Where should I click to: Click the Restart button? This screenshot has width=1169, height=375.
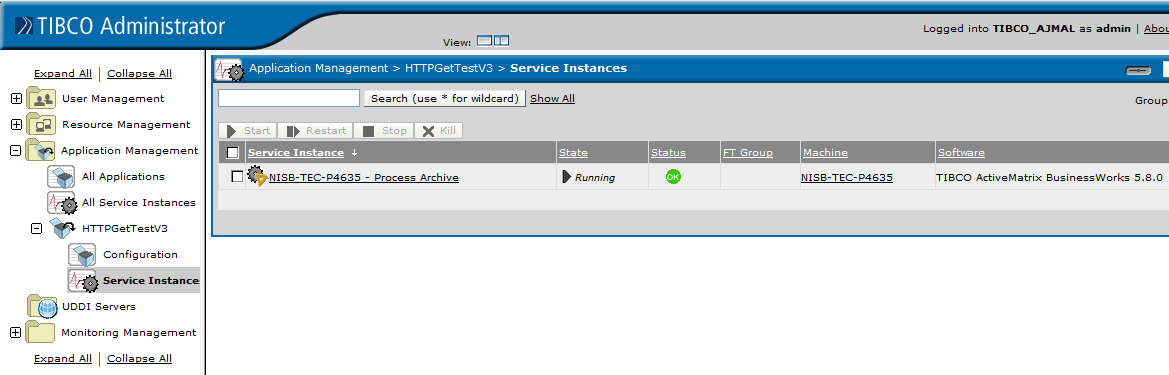coord(315,131)
